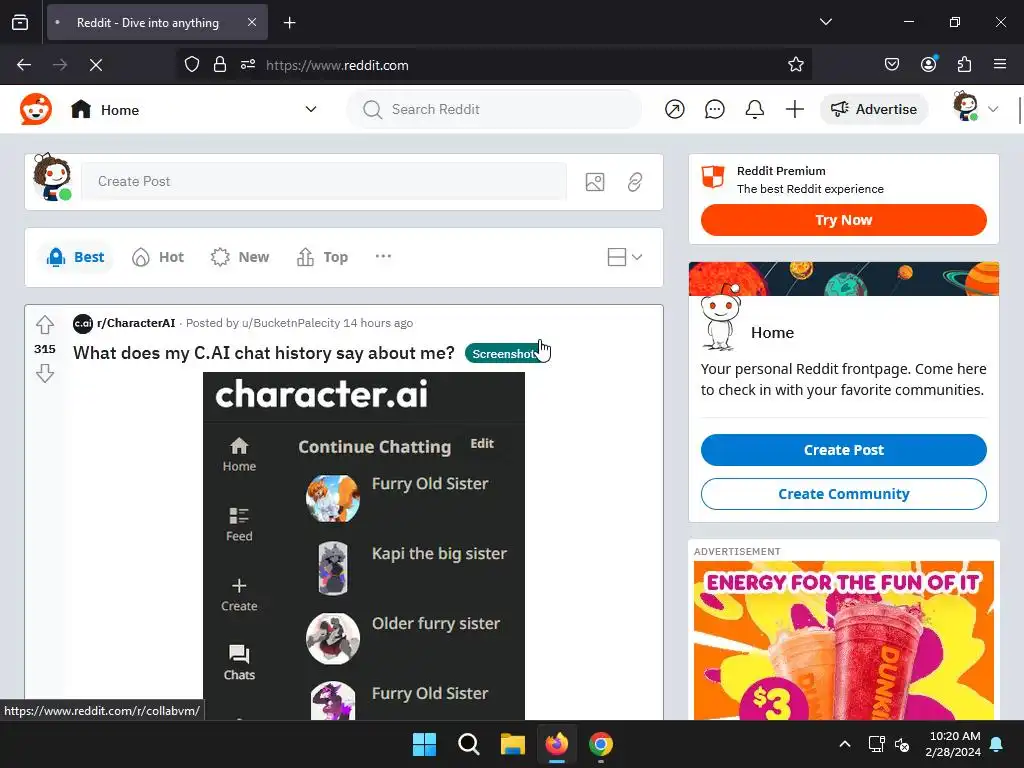Click the tray network display icon
Image resolution: width=1024 pixels, height=768 pixels.
click(876, 744)
